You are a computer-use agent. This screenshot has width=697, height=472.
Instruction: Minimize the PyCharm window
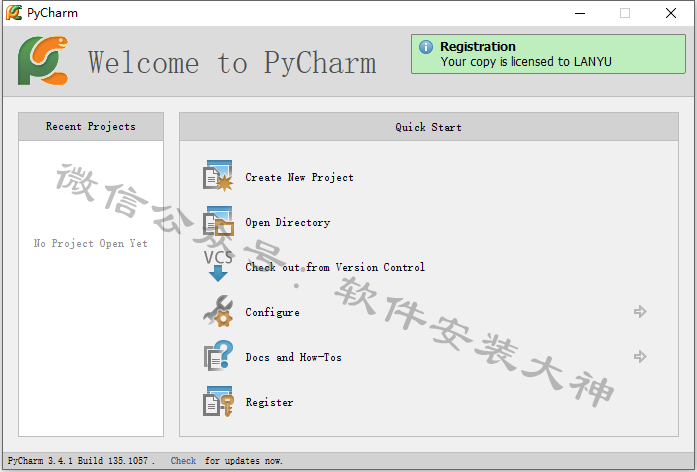[580, 13]
